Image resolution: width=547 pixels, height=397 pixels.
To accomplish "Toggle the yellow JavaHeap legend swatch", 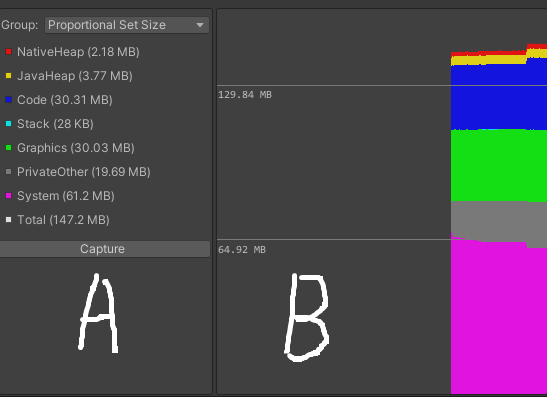I will pos(9,76).
